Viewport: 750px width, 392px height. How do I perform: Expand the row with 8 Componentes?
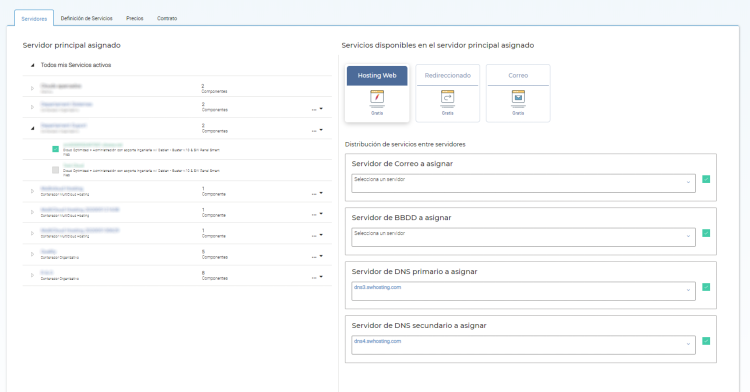(33, 275)
